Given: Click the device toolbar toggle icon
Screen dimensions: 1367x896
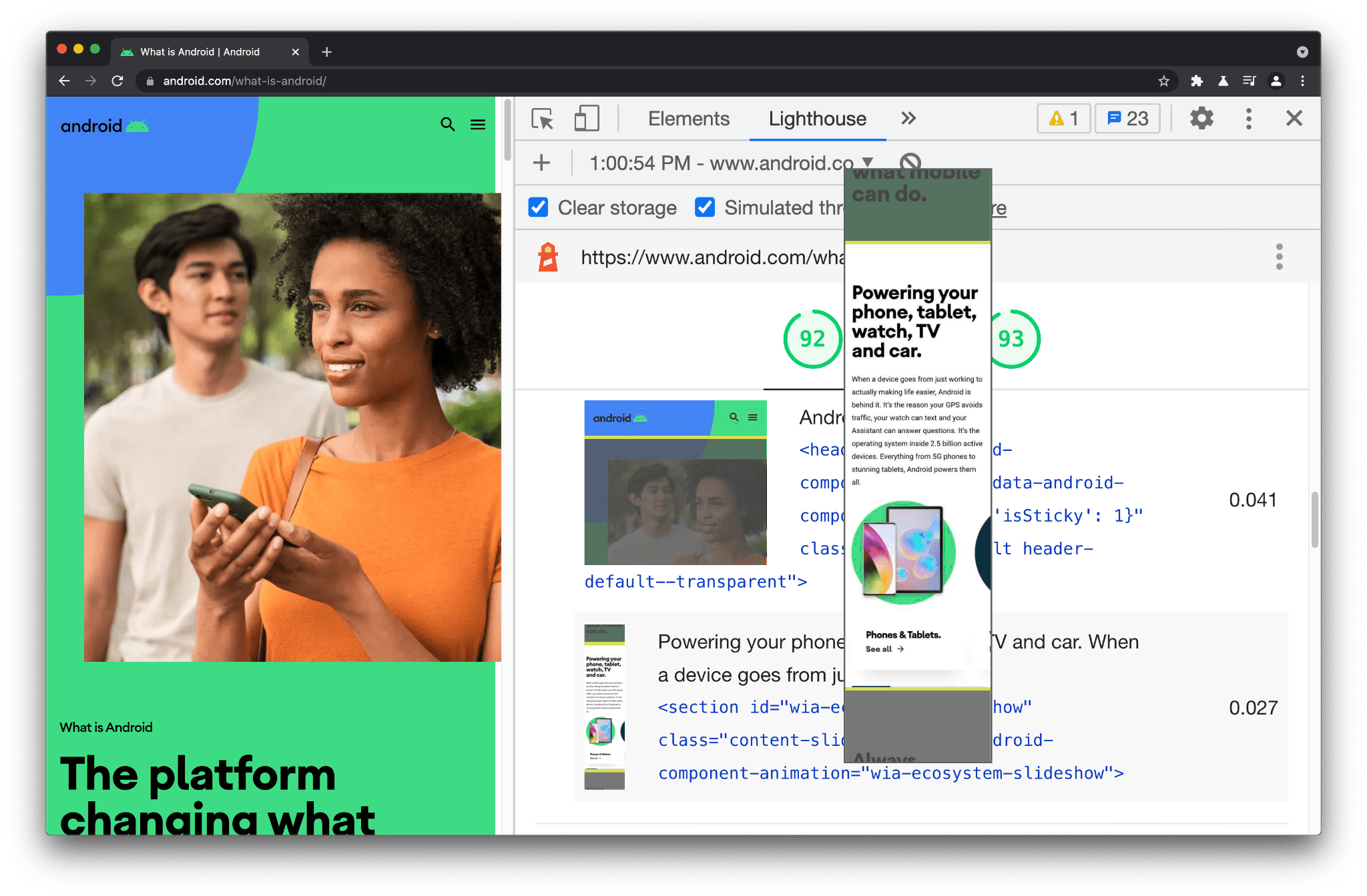Looking at the screenshot, I should (x=583, y=119).
